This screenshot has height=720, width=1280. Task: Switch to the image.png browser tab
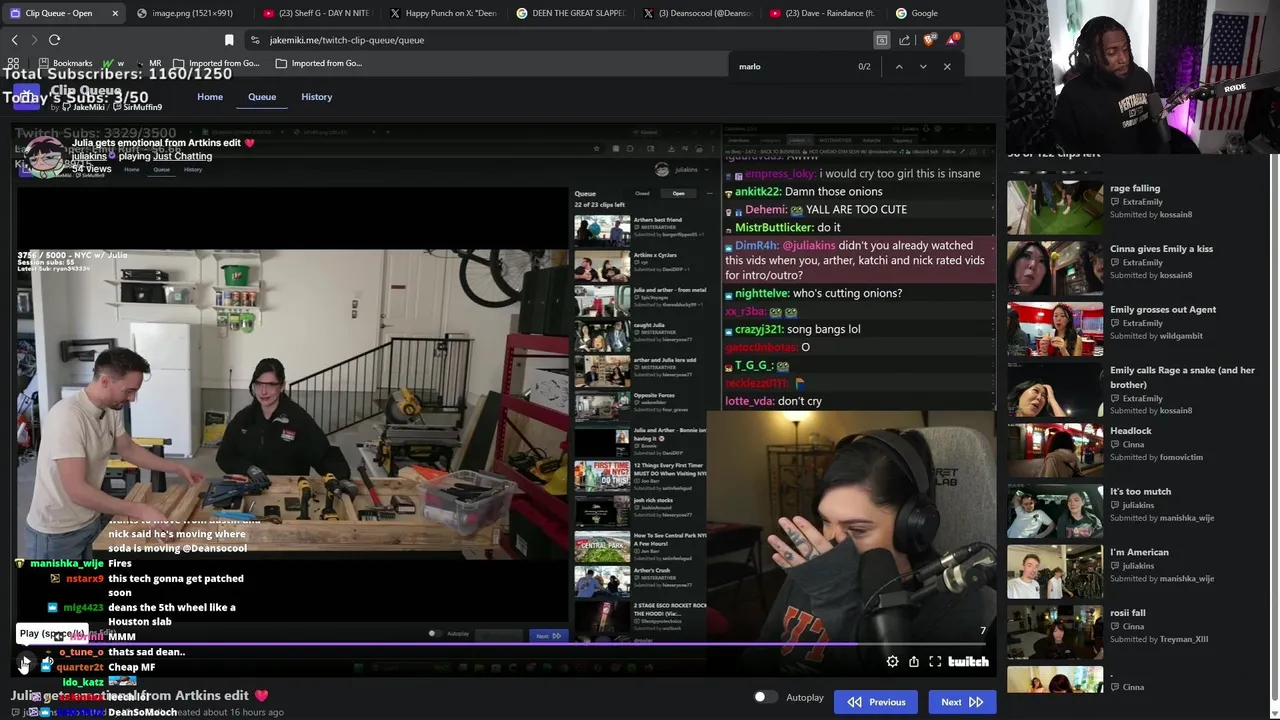click(x=190, y=13)
